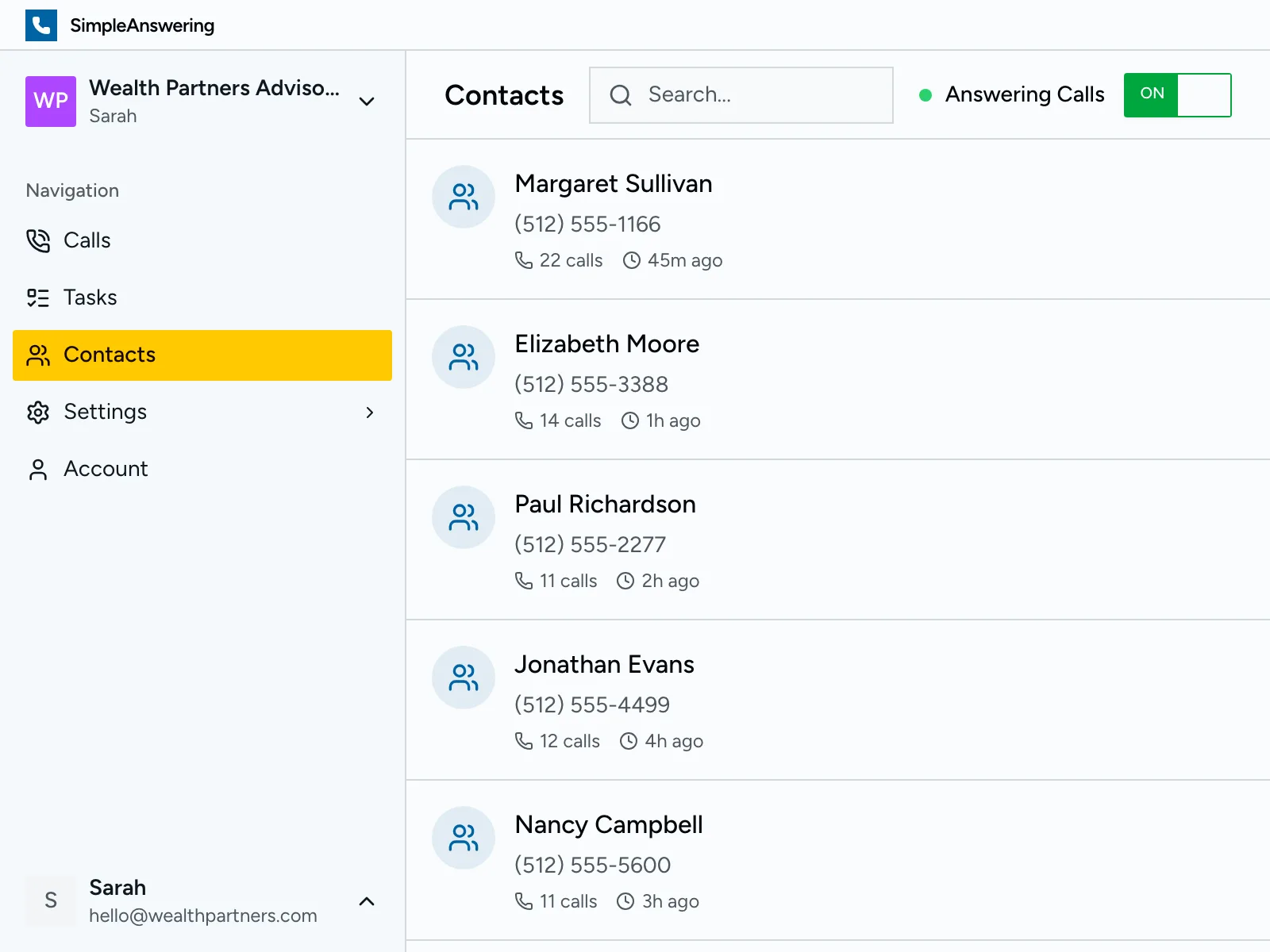Click the Calls phone icon

click(x=37, y=240)
